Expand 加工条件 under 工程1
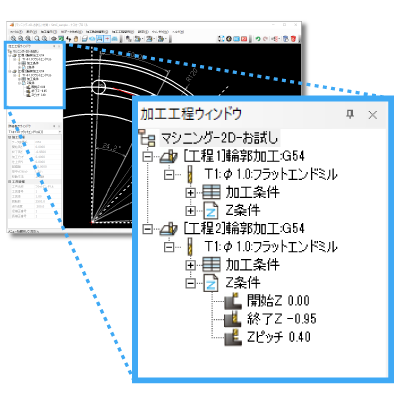This screenshot has width=400, height=400. click(x=190, y=192)
